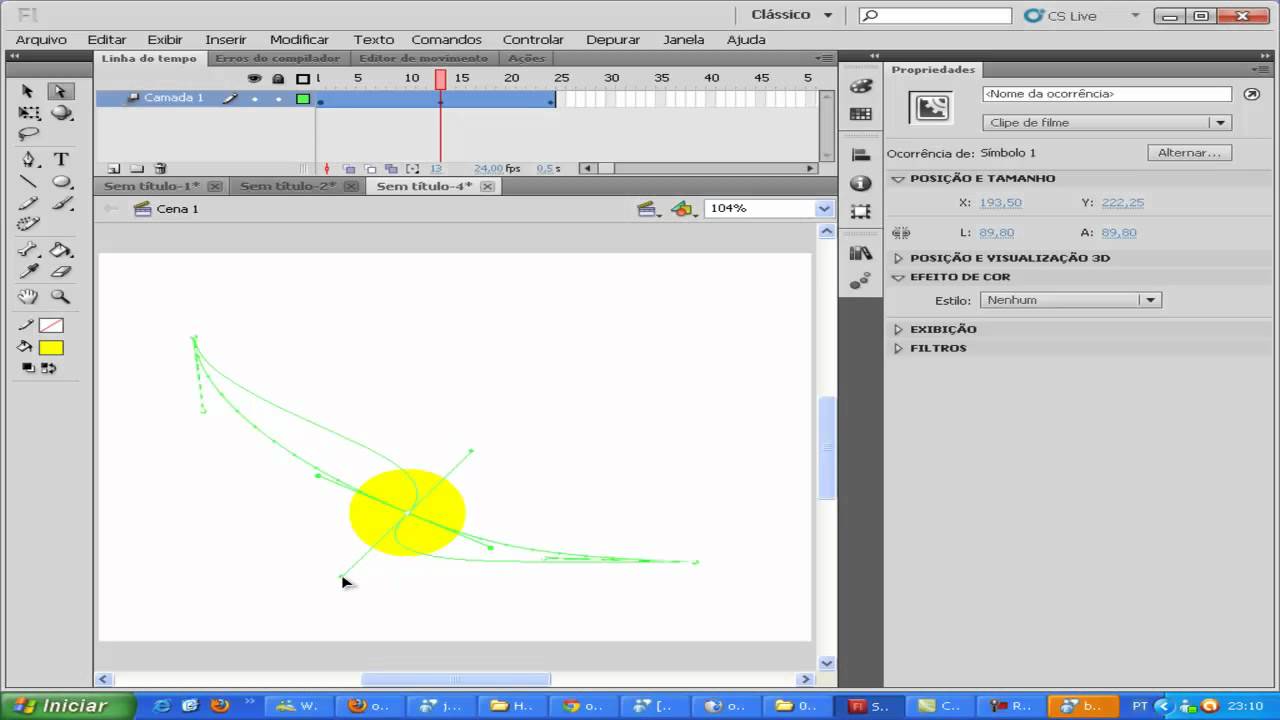Screen dimensions: 1280x720
Task: Select the Line tool
Action: click(x=29, y=181)
